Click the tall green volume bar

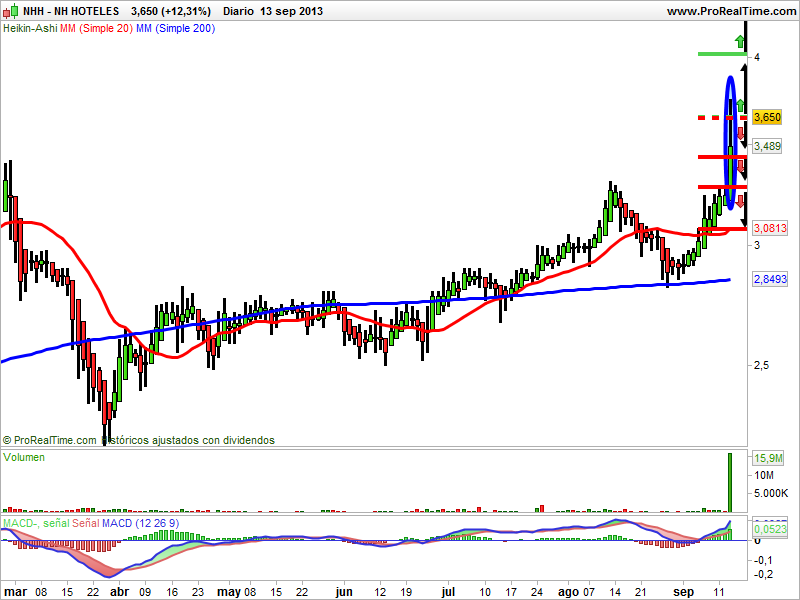[x=730, y=482]
